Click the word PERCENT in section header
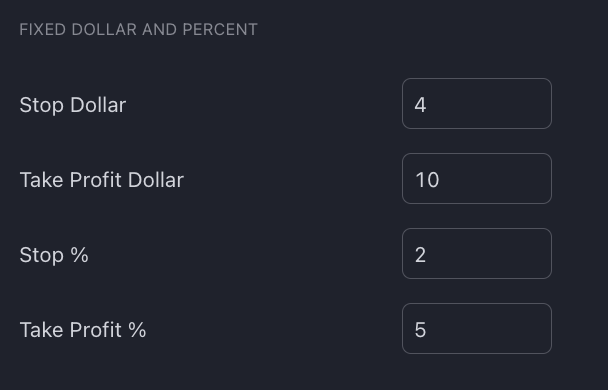This screenshot has height=390, width=608. click(x=220, y=29)
